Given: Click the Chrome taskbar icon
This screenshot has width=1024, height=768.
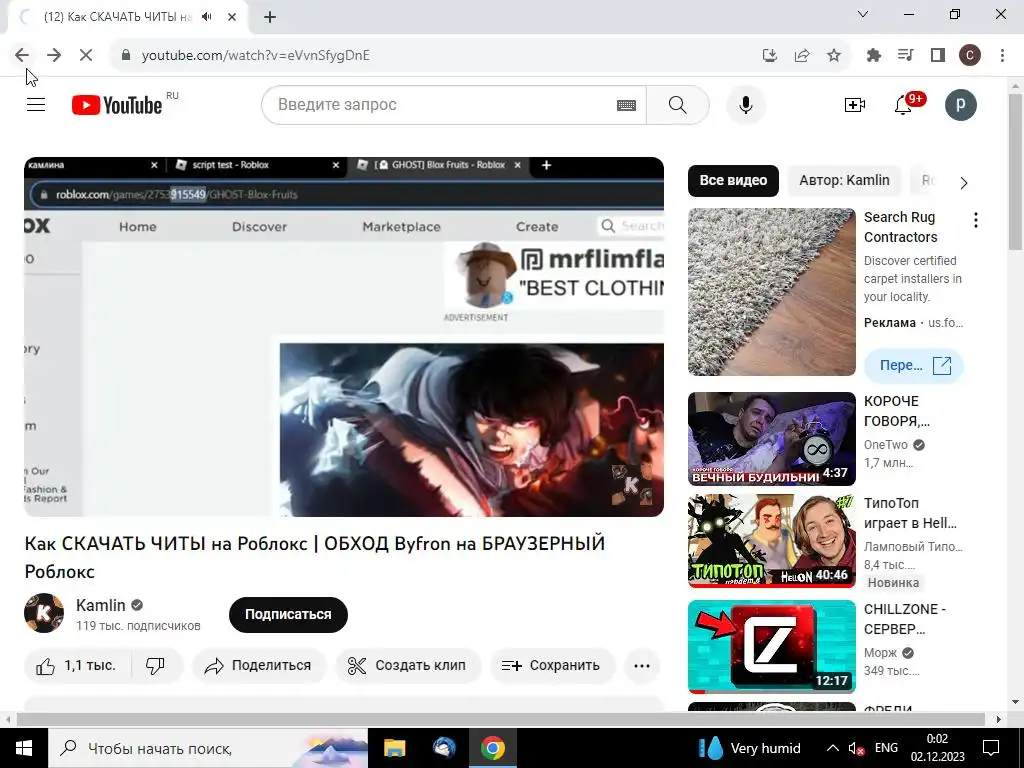Looking at the screenshot, I should (493, 748).
